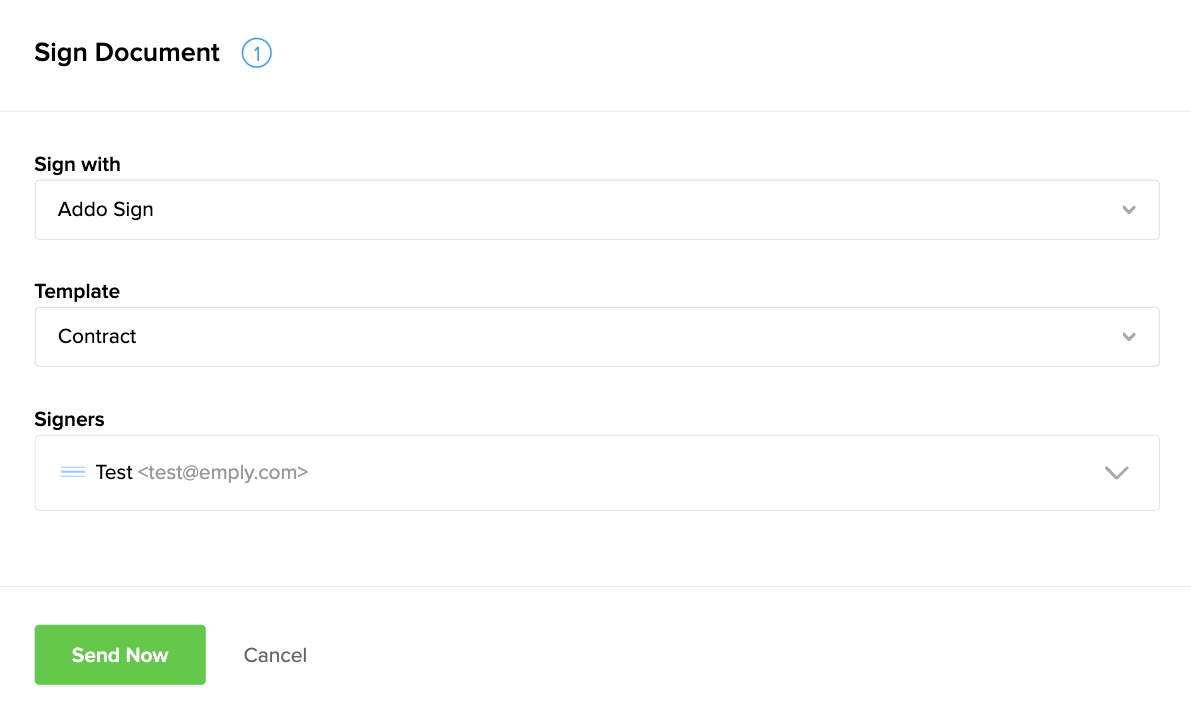Click the Send Now button
The image size is (1191, 714).
120,655
